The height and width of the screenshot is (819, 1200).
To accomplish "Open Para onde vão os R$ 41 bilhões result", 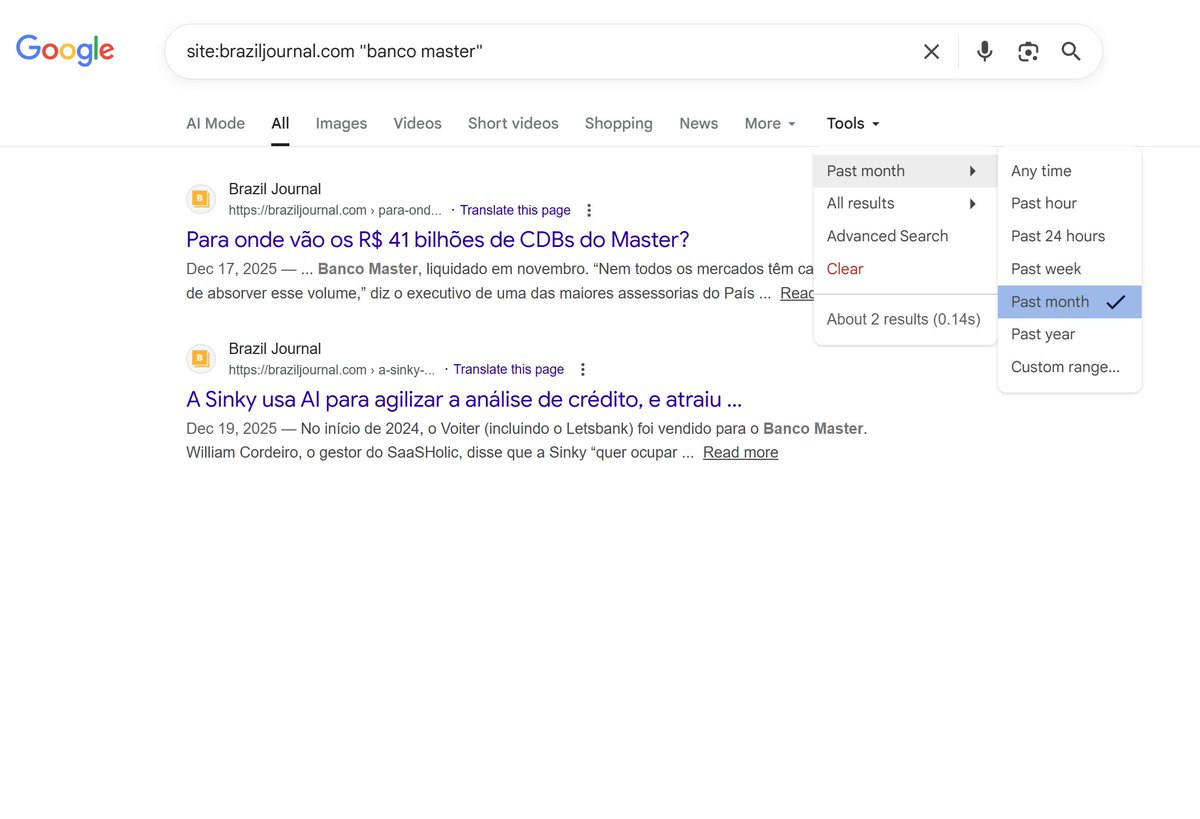I will (x=437, y=240).
